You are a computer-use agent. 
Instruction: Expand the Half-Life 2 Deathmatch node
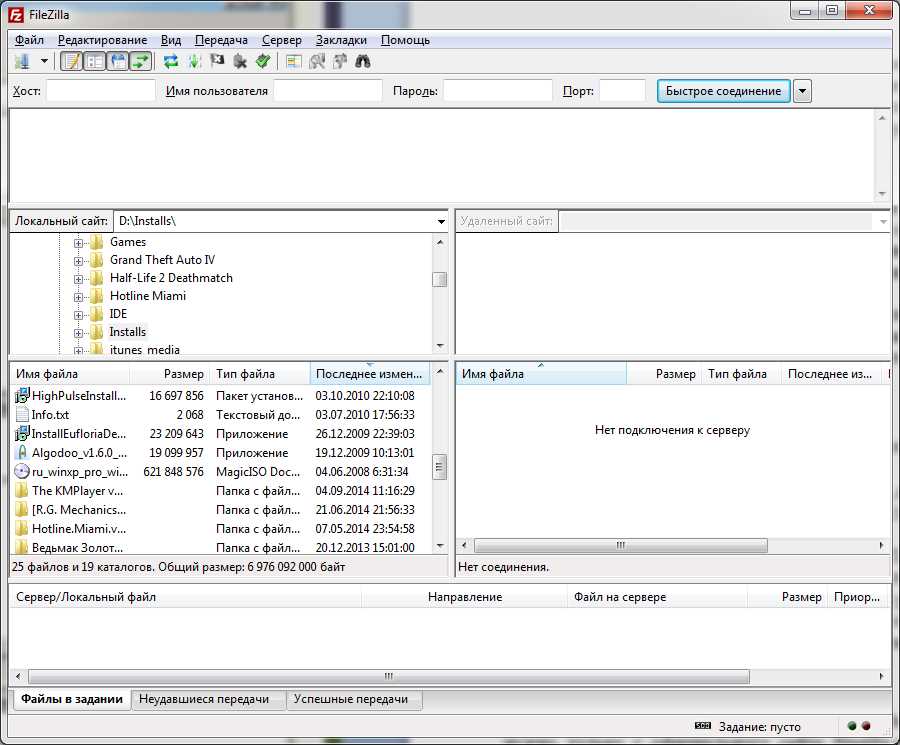point(78,280)
